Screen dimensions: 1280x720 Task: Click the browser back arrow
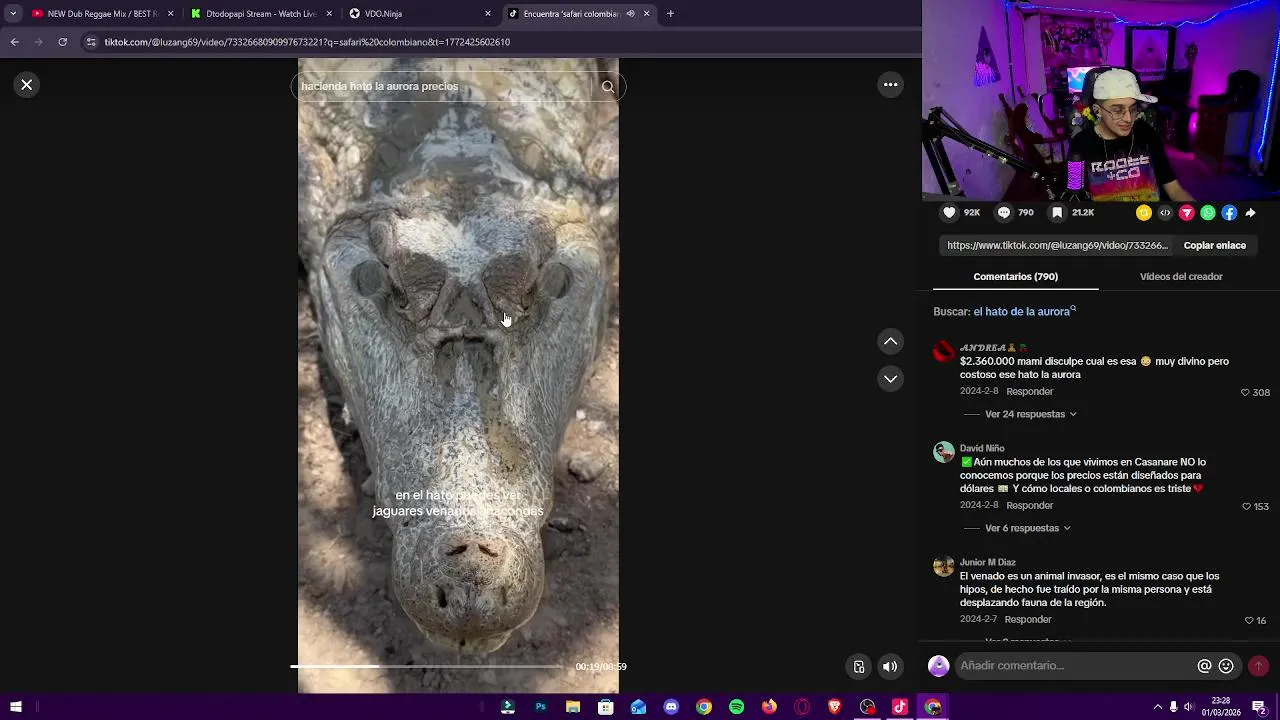[14, 42]
